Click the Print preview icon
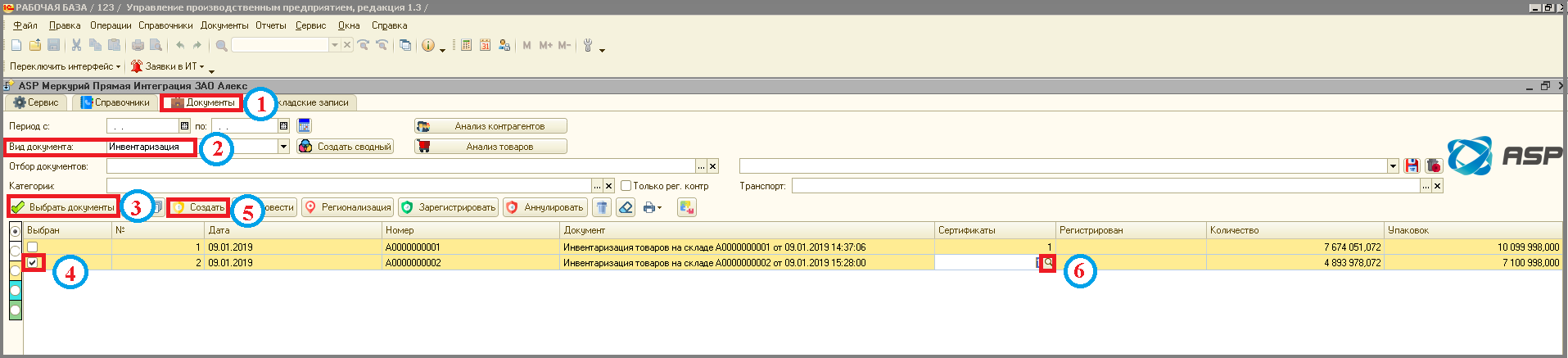The width and height of the screenshot is (1568, 358). coord(156,45)
